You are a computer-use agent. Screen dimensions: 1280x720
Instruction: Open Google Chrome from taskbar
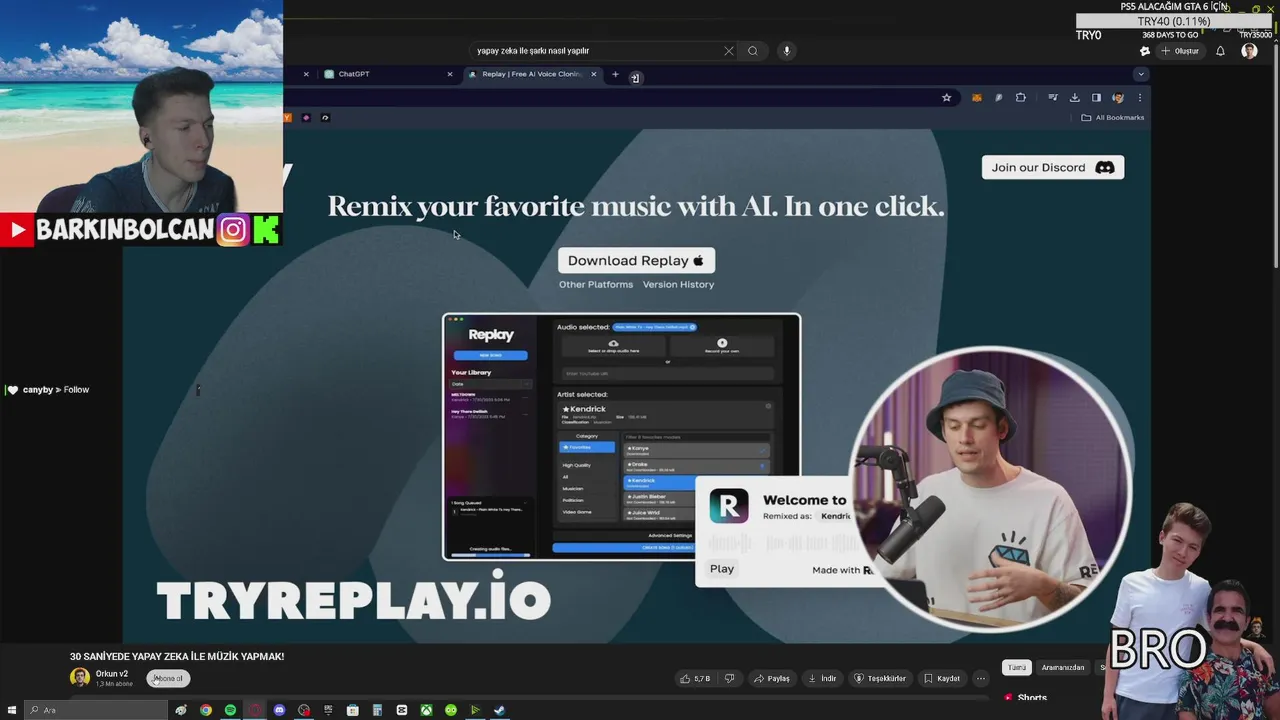[206, 710]
